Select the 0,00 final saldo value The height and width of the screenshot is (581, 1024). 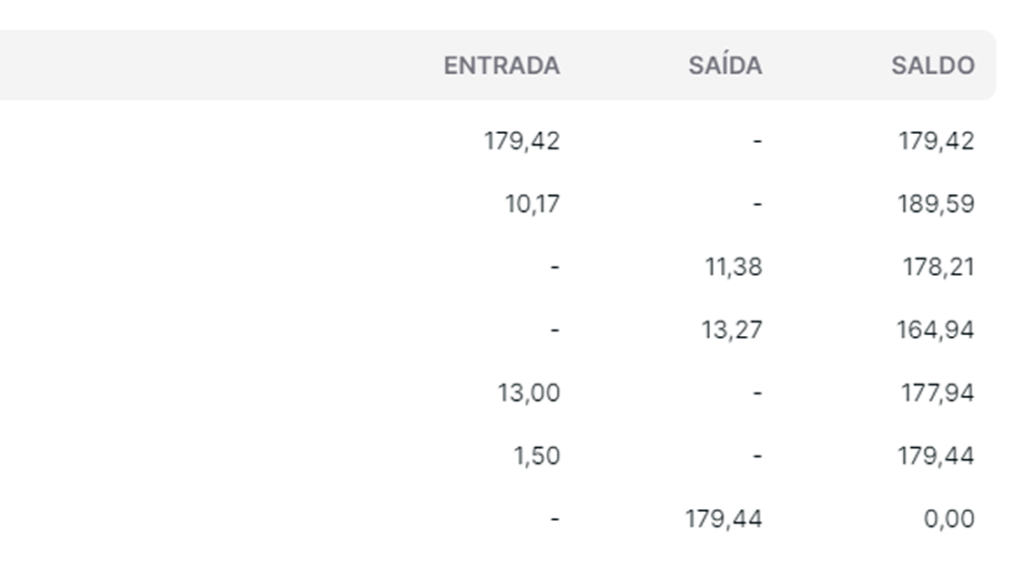tap(949, 519)
